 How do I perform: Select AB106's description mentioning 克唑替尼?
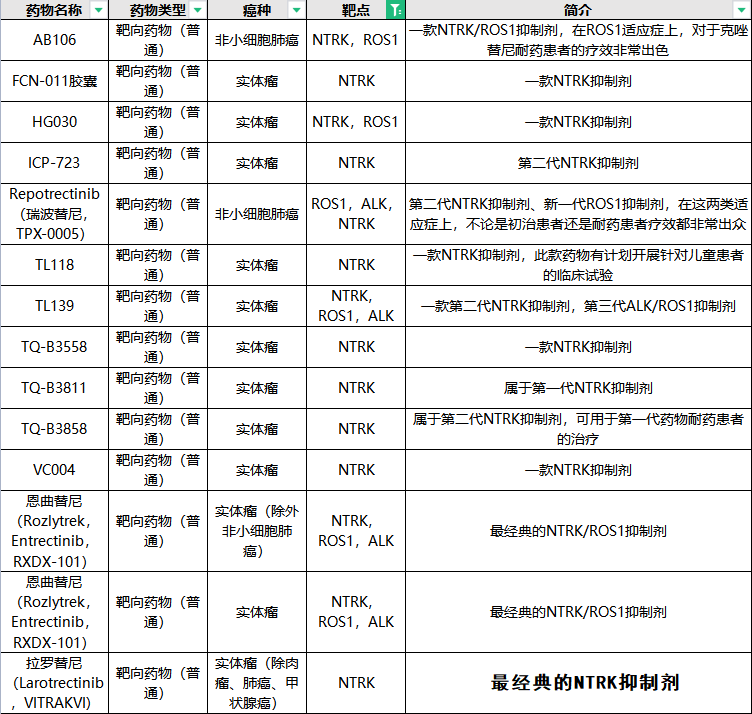point(578,40)
